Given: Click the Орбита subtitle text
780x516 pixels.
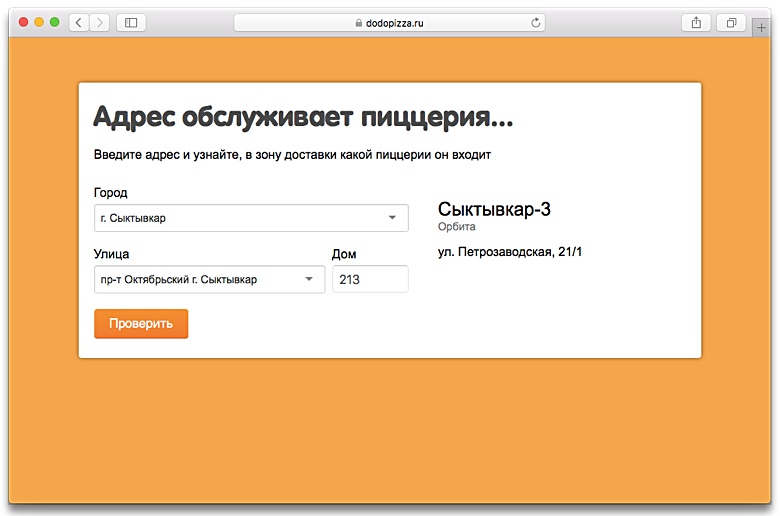Looking at the screenshot, I should [x=457, y=227].
